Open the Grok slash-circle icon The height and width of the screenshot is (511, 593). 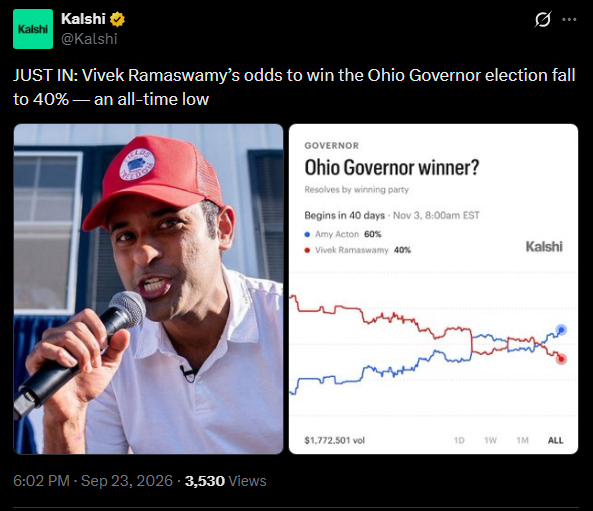click(x=542, y=19)
